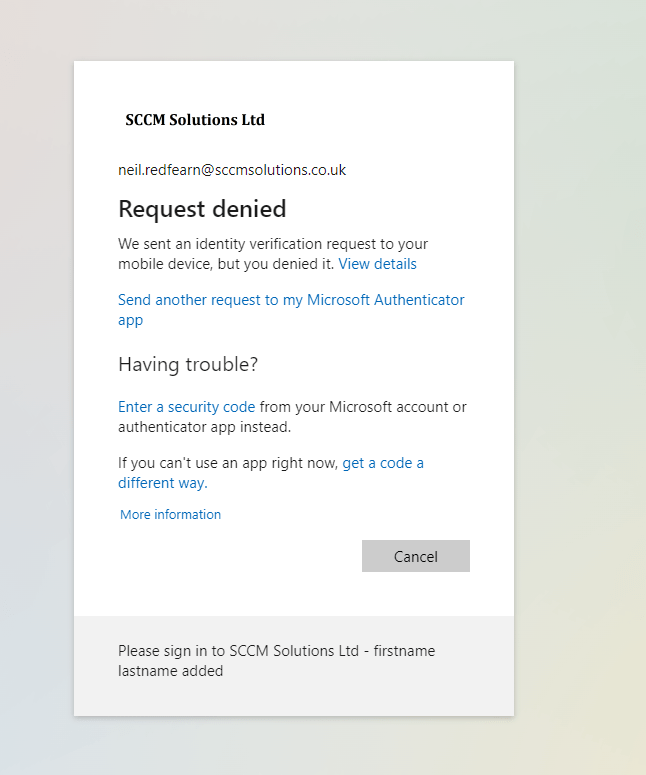Open the More information link
This screenshot has width=646, height=775.
[x=170, y=514]
